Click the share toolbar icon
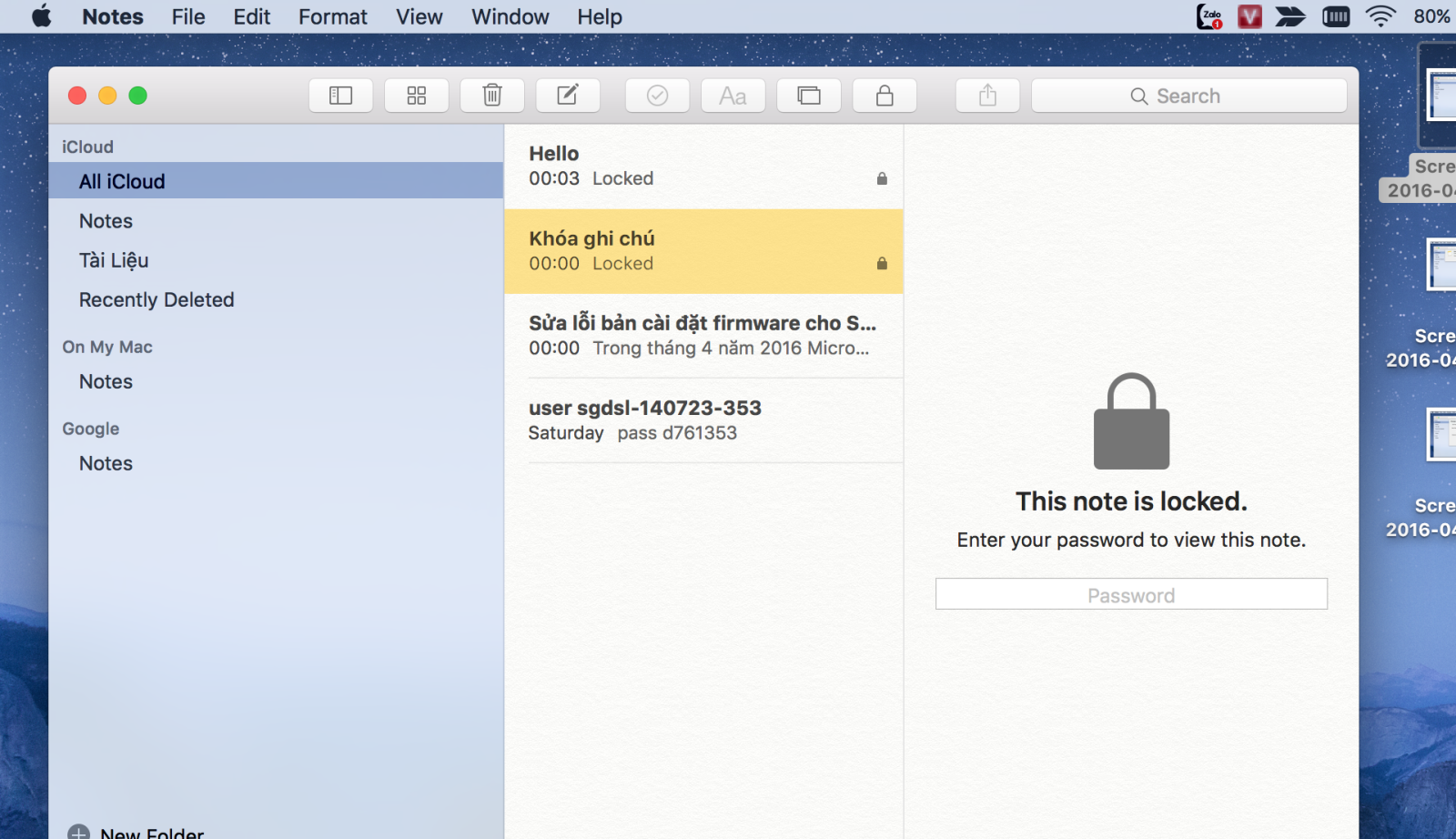 pyautogui.click(x=987, y=96)
